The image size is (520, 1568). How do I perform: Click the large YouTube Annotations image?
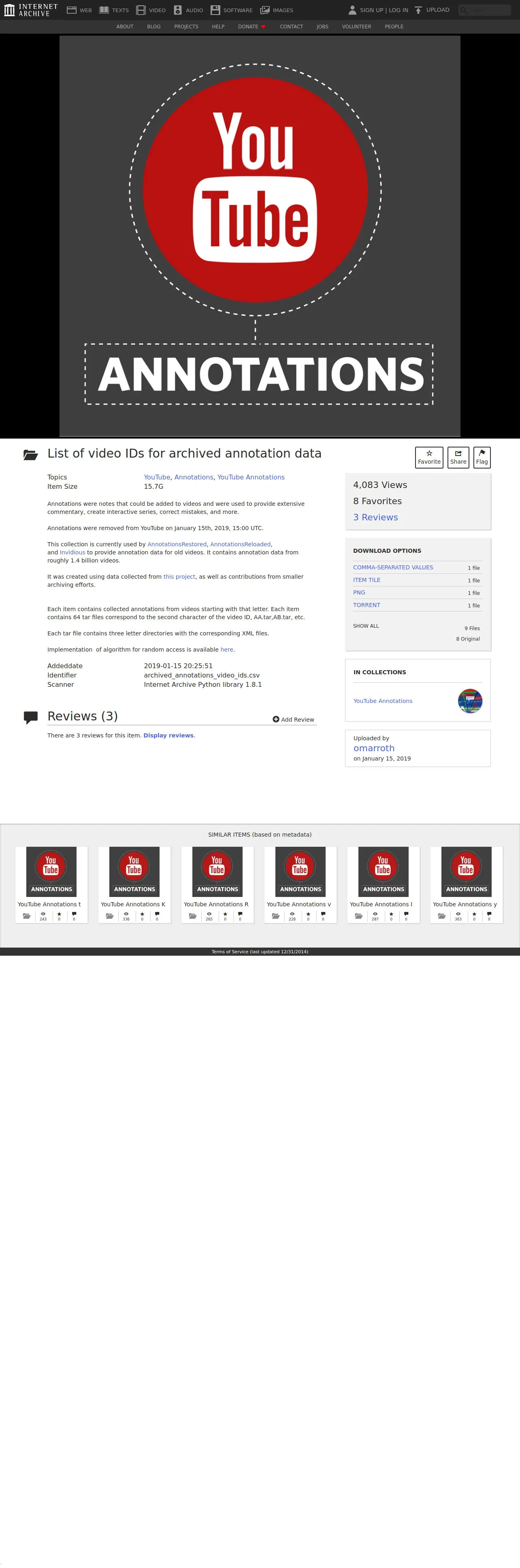click(x=260, y=236)
